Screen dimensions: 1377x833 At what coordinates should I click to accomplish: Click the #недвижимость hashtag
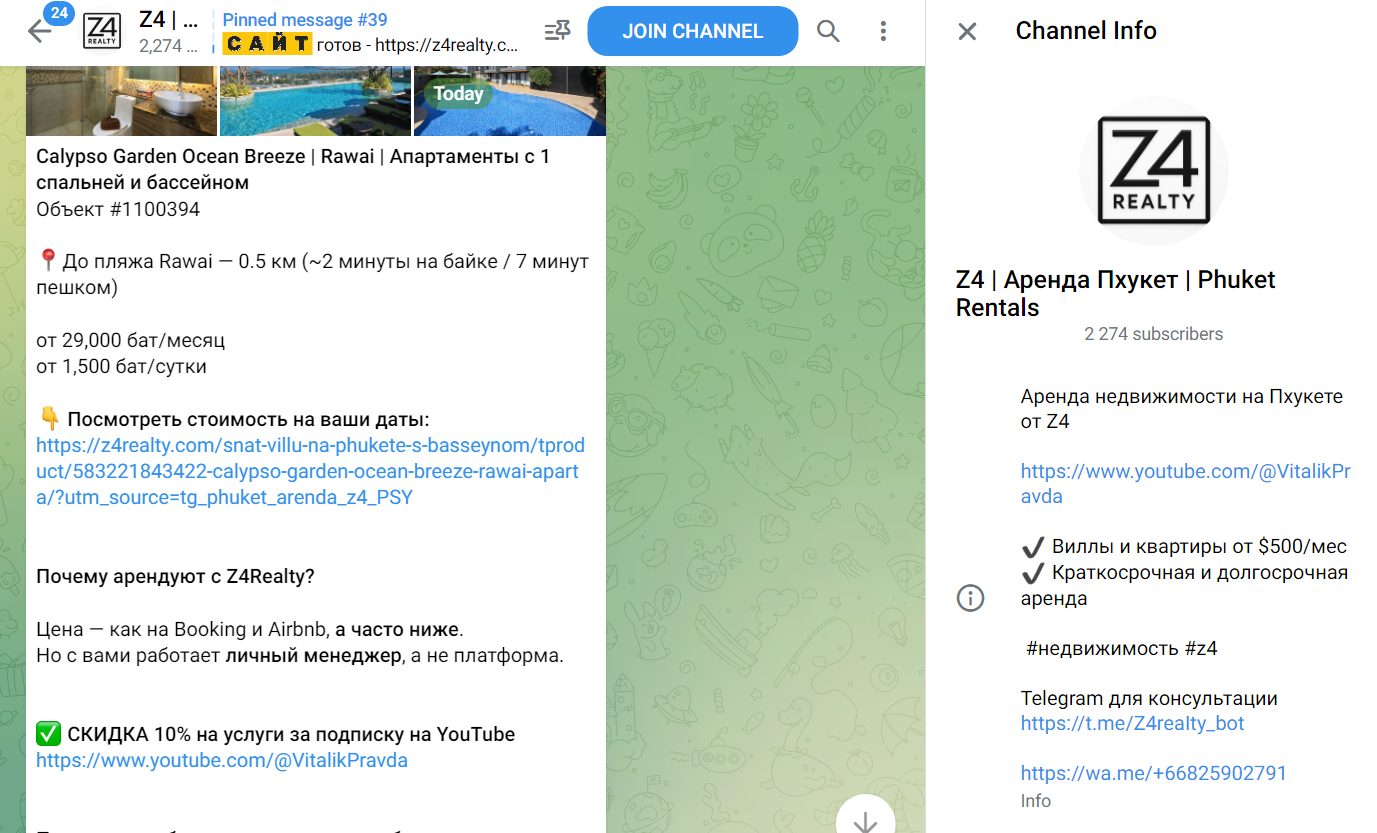[1102, 648]
